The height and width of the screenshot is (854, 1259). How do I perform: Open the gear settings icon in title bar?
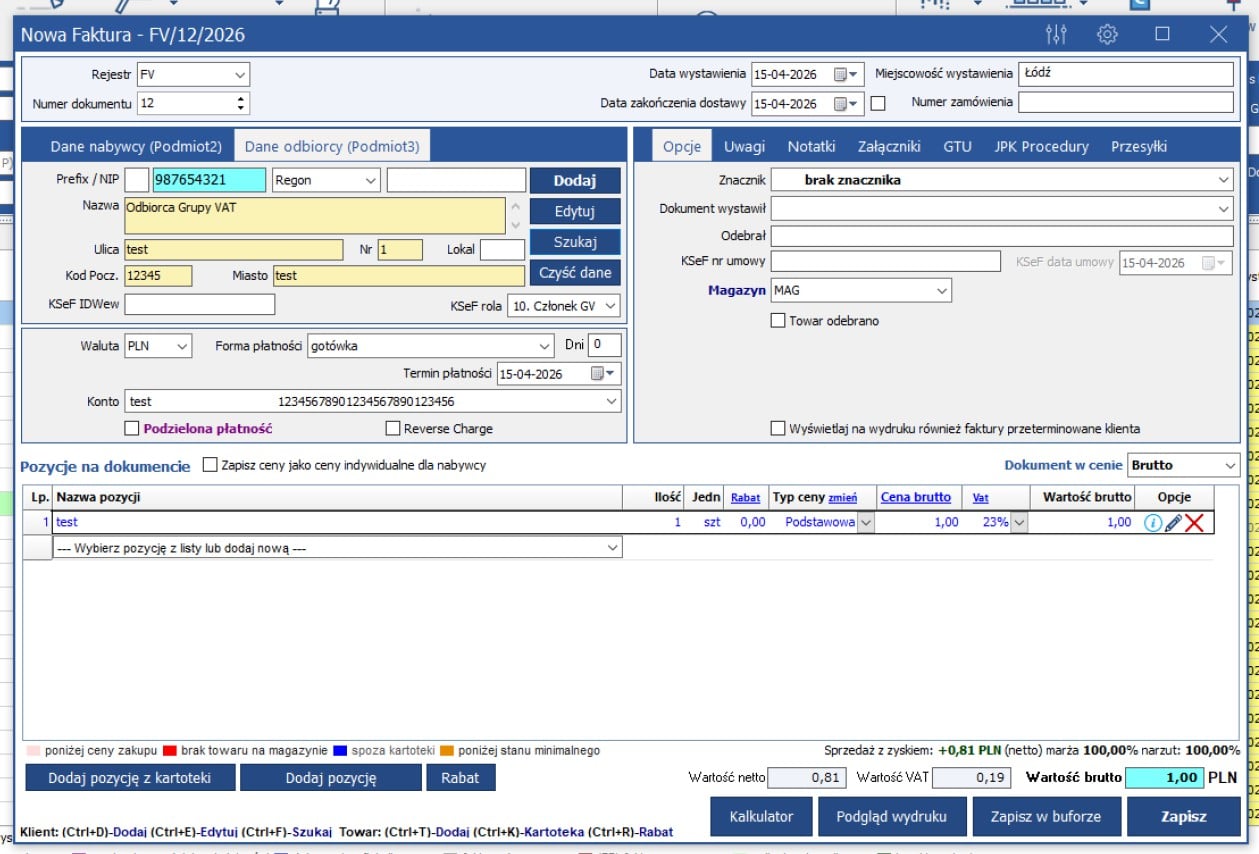(1107, 35)
